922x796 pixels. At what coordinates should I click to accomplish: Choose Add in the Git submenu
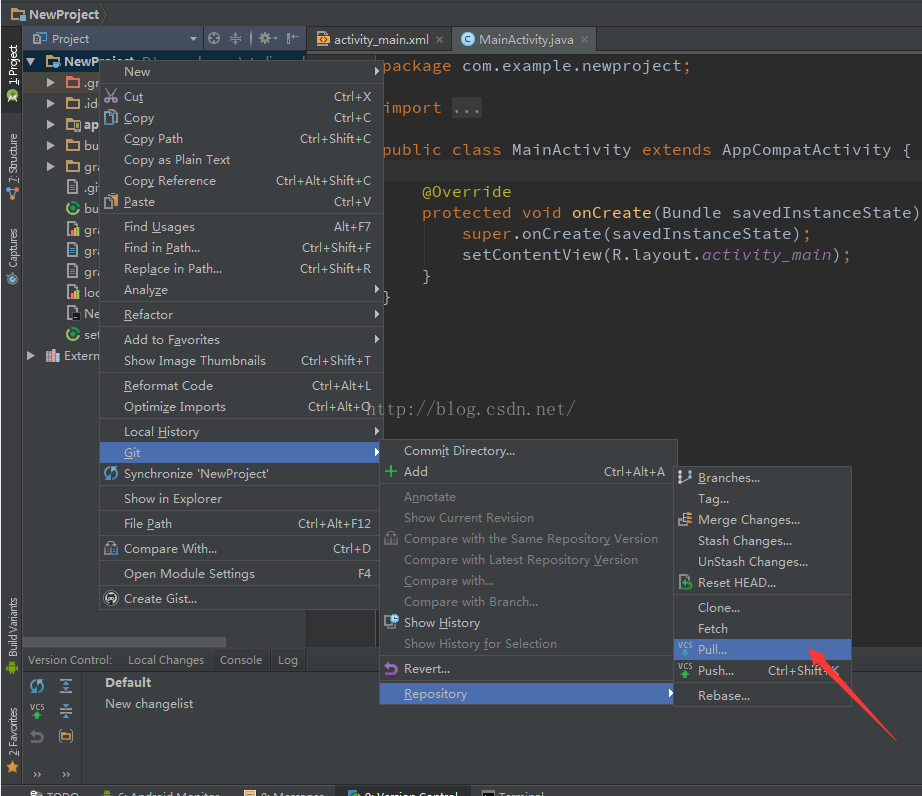pos(529,471)
